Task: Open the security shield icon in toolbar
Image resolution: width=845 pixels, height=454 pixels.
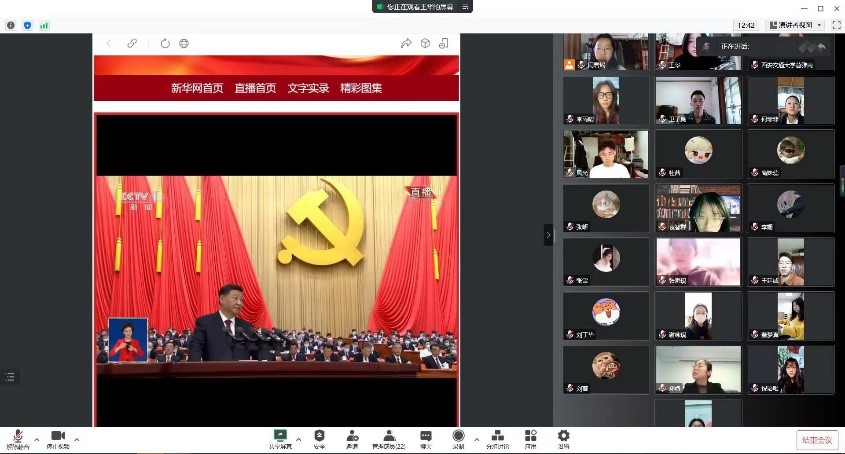Action: (x=319, y=436)
